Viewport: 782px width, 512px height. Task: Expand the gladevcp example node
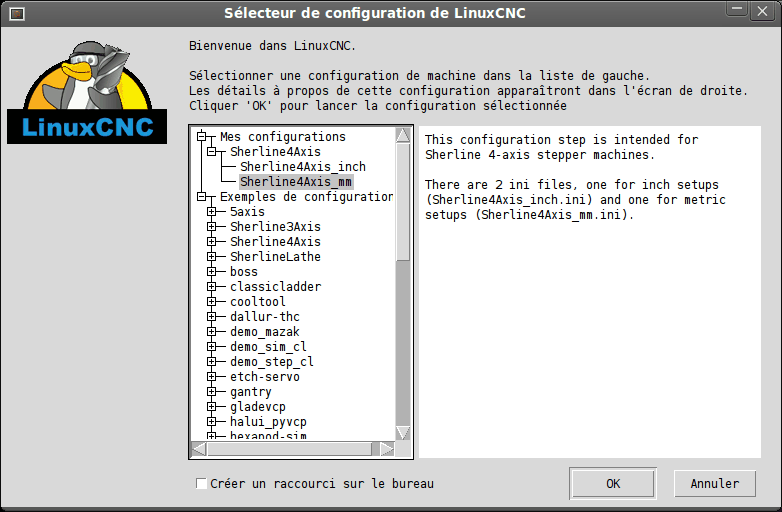tap(211, 406)
